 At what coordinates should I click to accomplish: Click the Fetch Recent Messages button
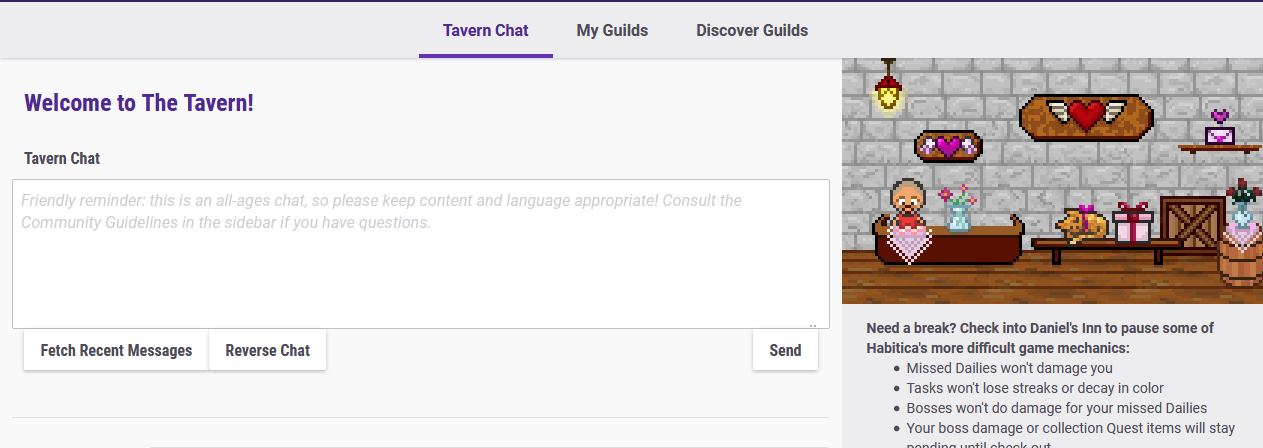(116, 350)
